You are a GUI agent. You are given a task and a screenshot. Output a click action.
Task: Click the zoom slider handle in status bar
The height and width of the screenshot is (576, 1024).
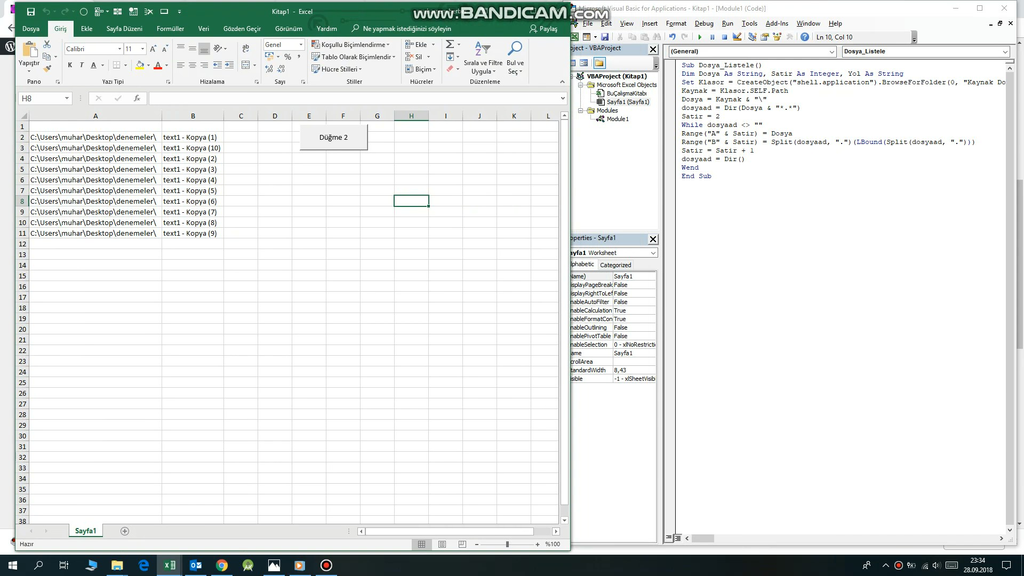[507, 544]
